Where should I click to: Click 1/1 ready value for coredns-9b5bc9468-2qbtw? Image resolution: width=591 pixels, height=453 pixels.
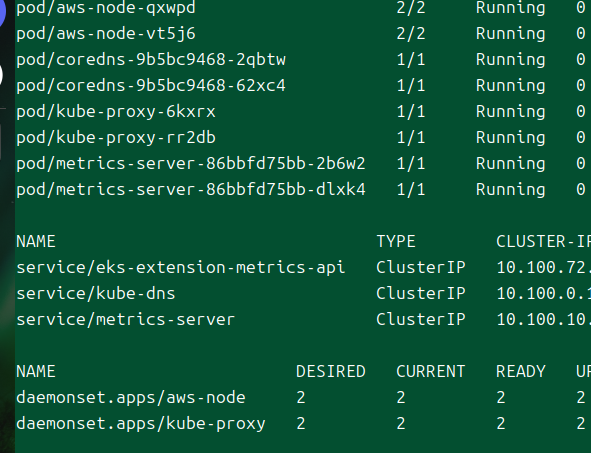tap(411, 60)
